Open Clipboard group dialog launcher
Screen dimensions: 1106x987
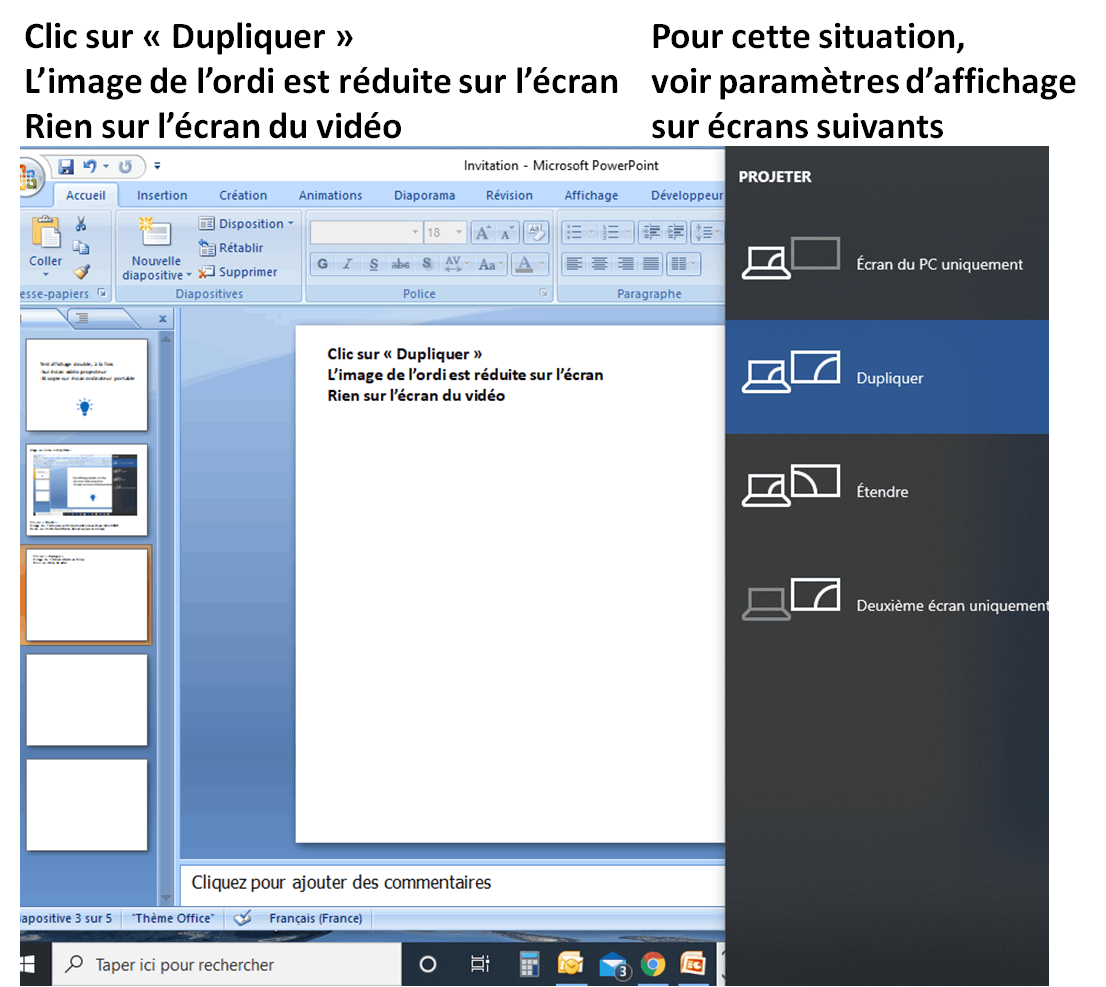pyautogui.click(x=102, y=293)
